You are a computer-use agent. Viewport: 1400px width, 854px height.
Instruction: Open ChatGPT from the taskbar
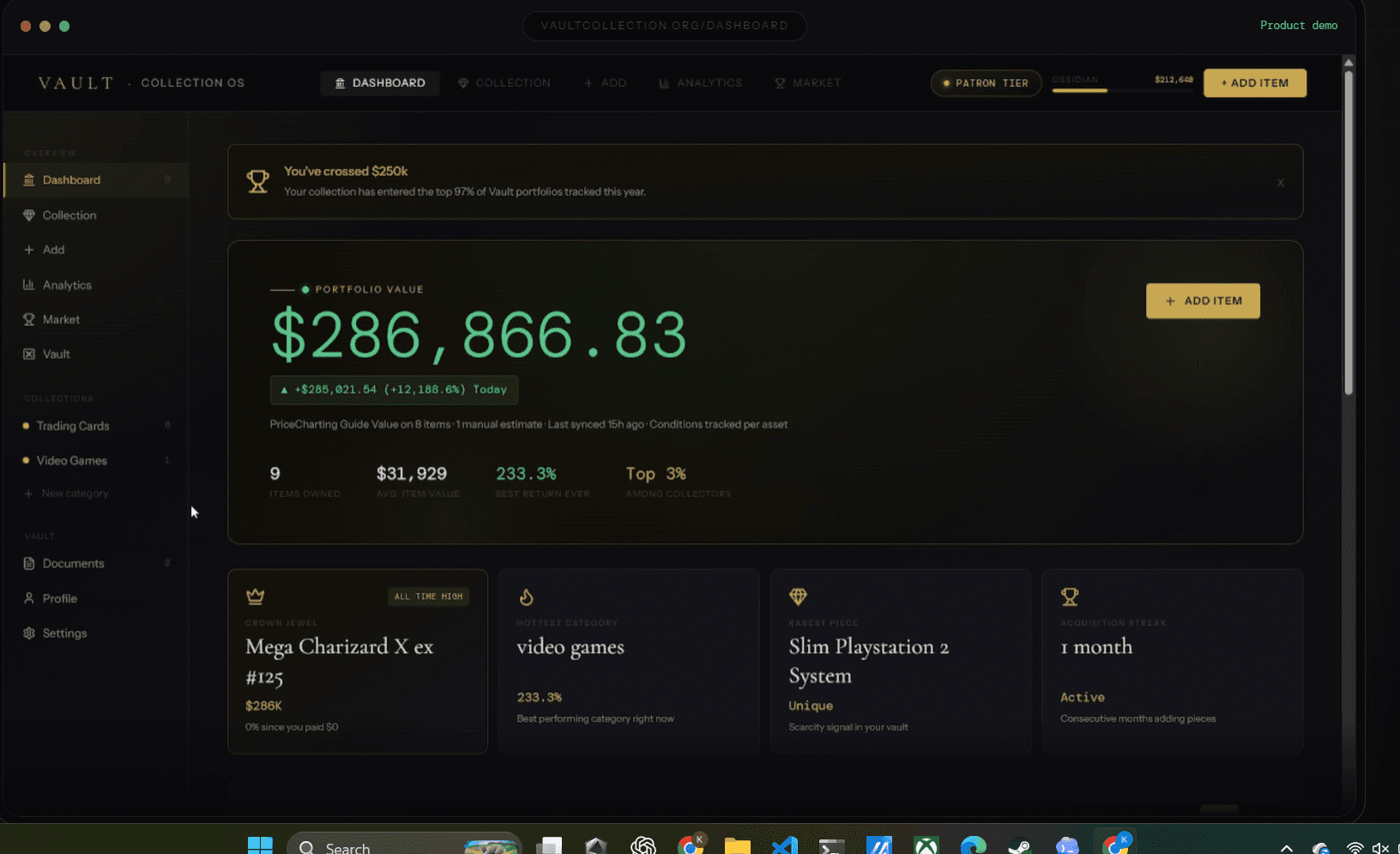(x=643, y=845)
